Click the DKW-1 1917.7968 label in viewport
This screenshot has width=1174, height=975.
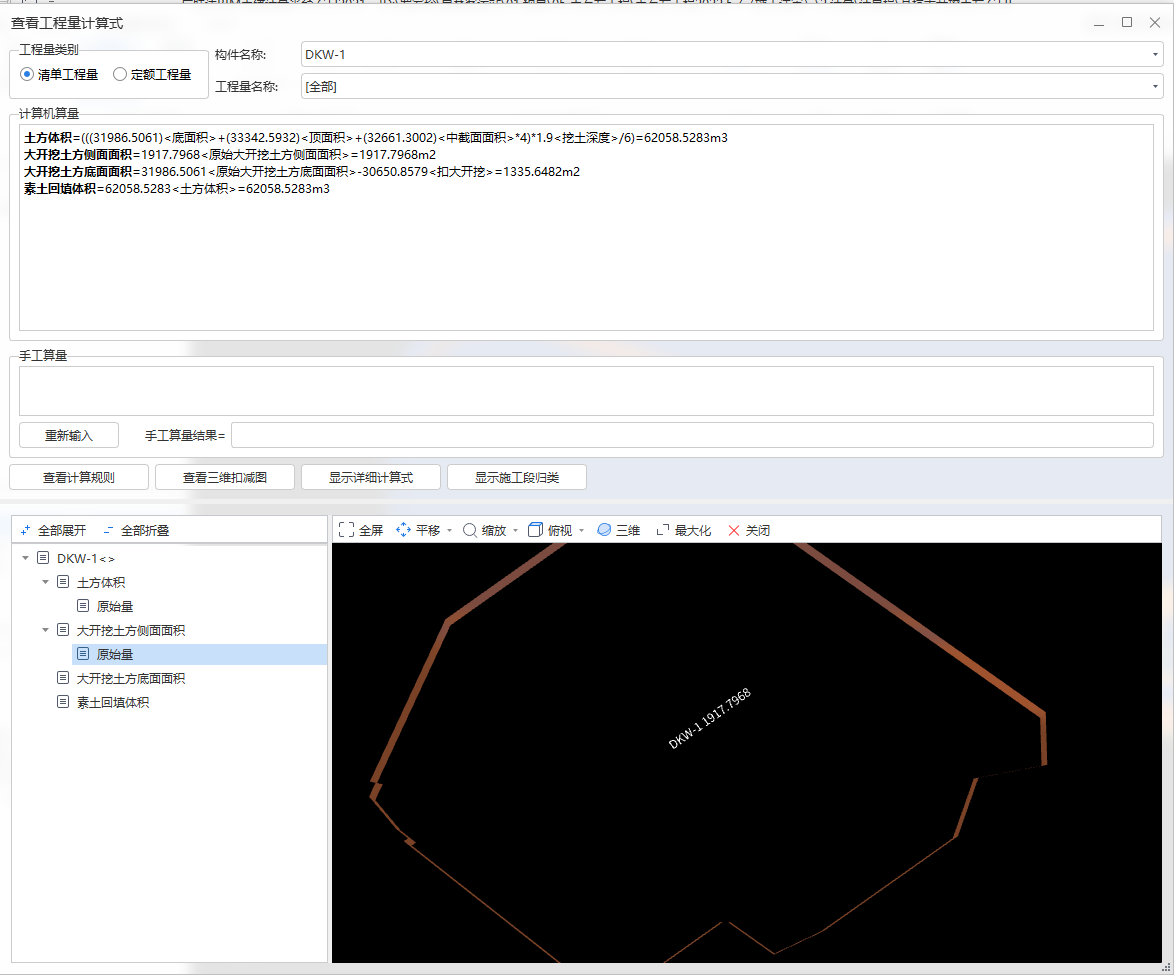tap(709, 719)
